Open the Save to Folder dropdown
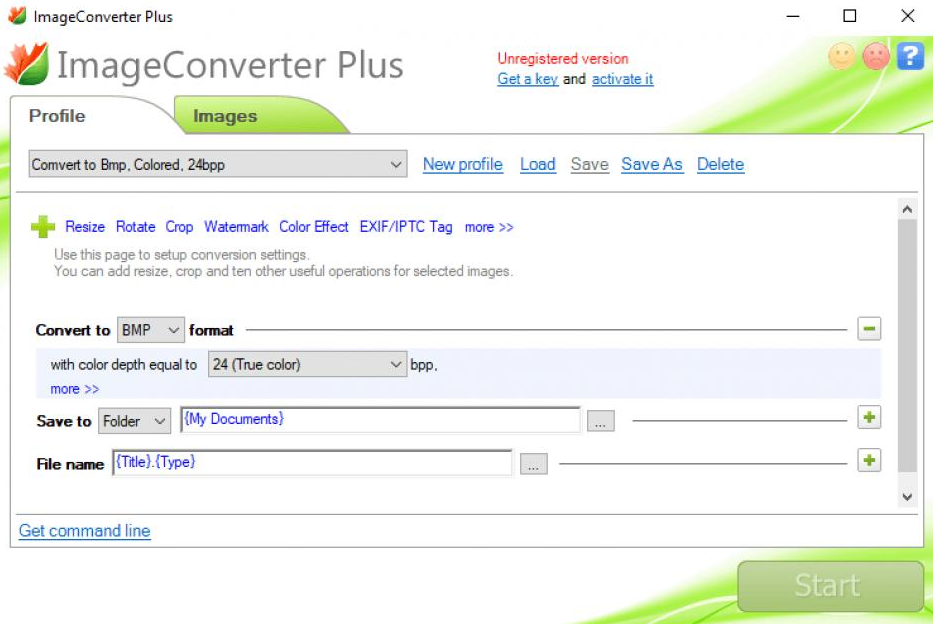The image size is (933, 624). pos(134,421)
